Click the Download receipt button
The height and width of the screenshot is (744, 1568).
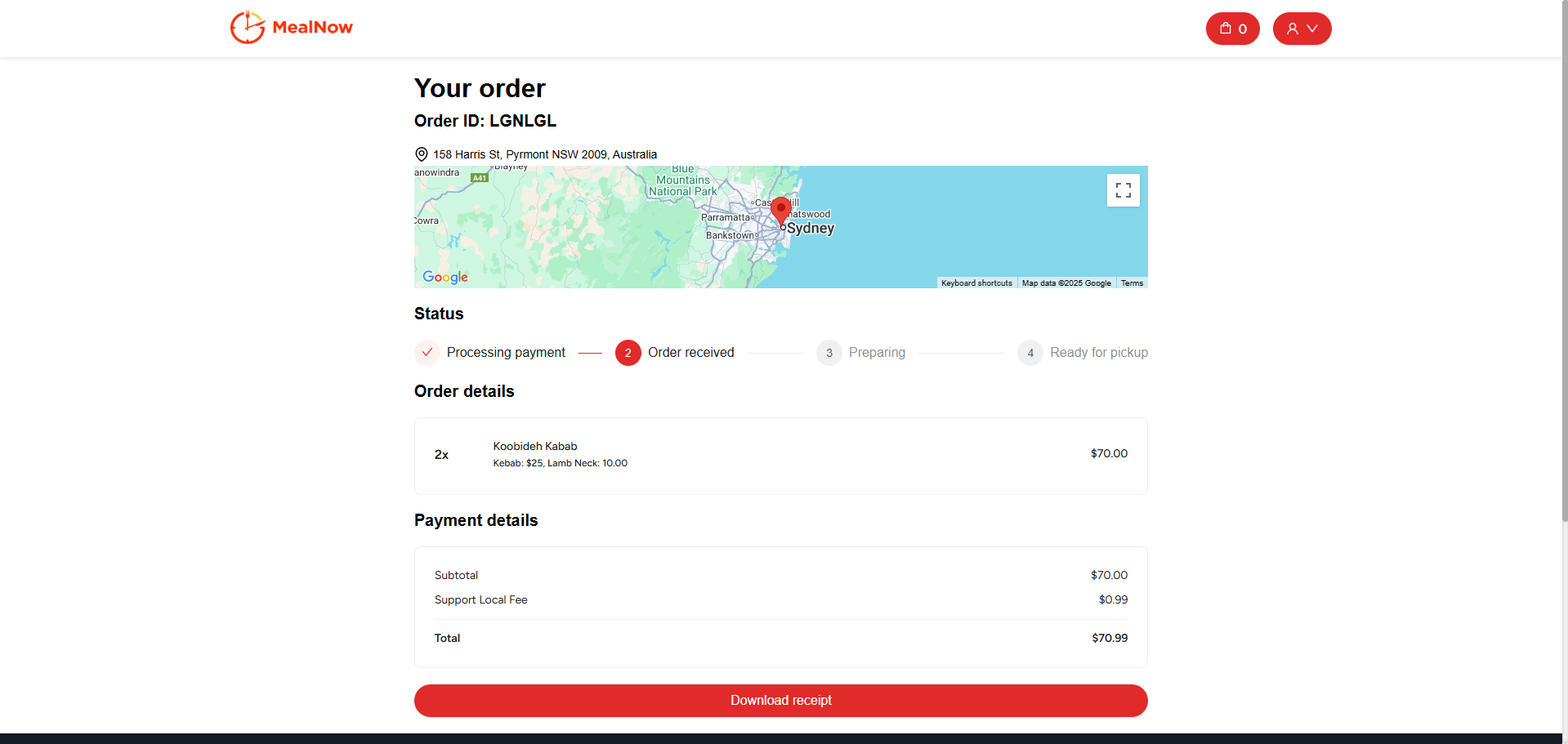[x=780, y=700]
